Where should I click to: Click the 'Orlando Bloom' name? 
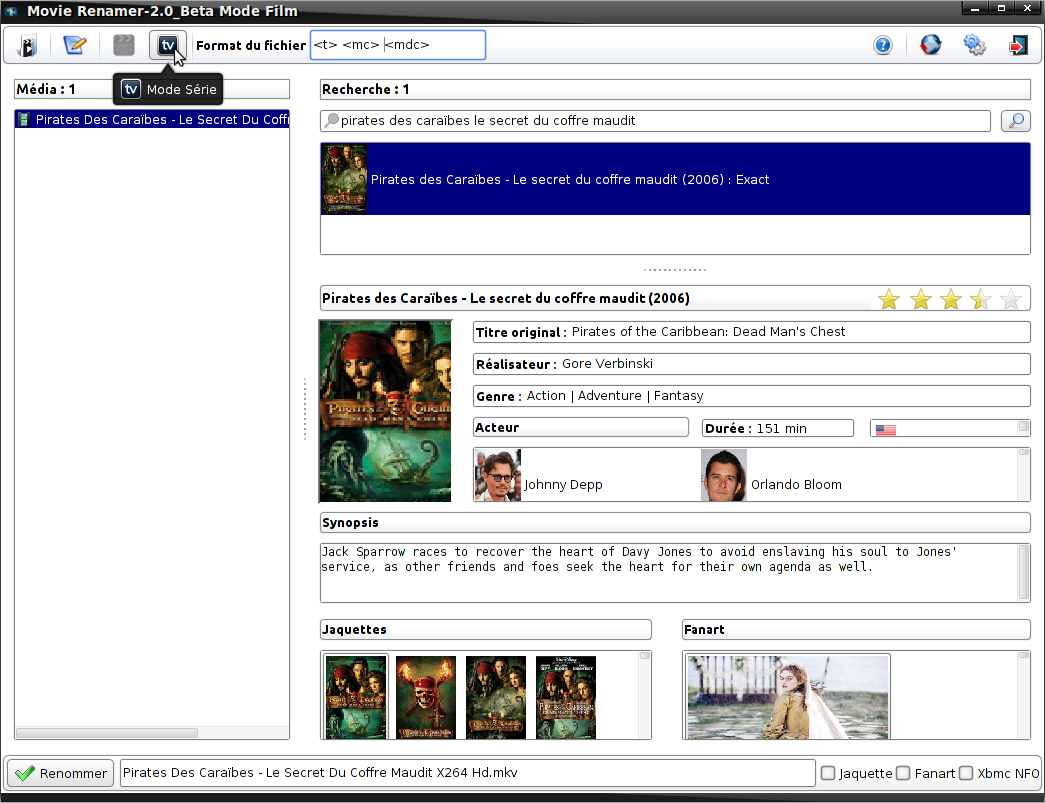796,484
